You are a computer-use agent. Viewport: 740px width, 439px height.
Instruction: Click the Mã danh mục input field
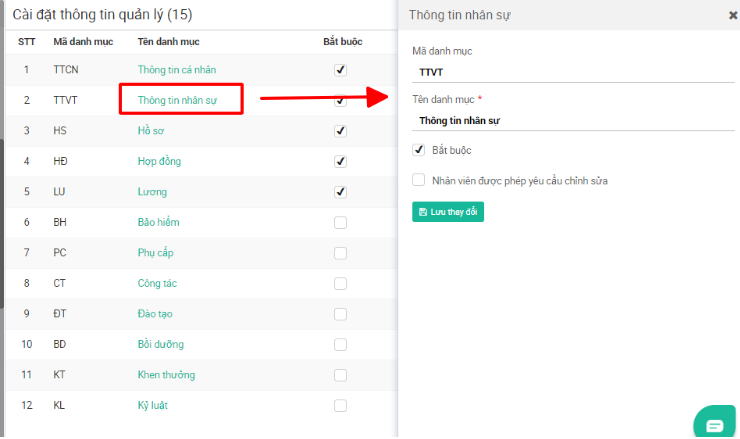coord(573,72)
